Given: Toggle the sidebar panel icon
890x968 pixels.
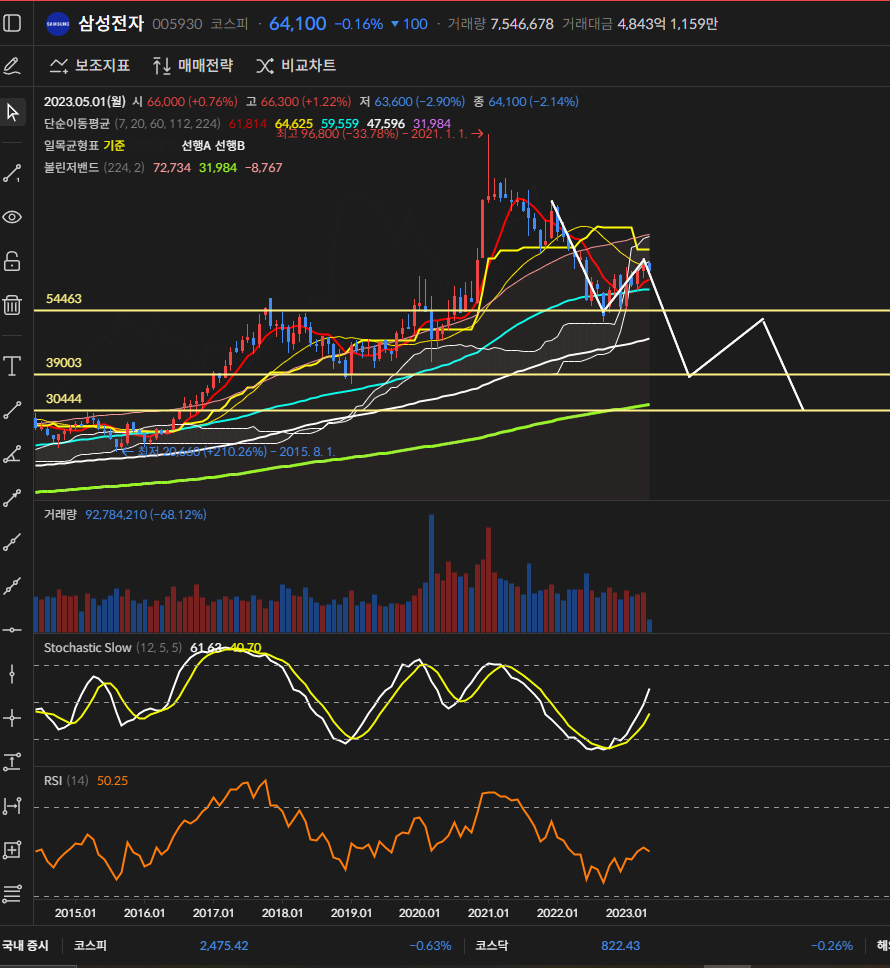Looking at the screenshot, I should click(x=12, y=23).
